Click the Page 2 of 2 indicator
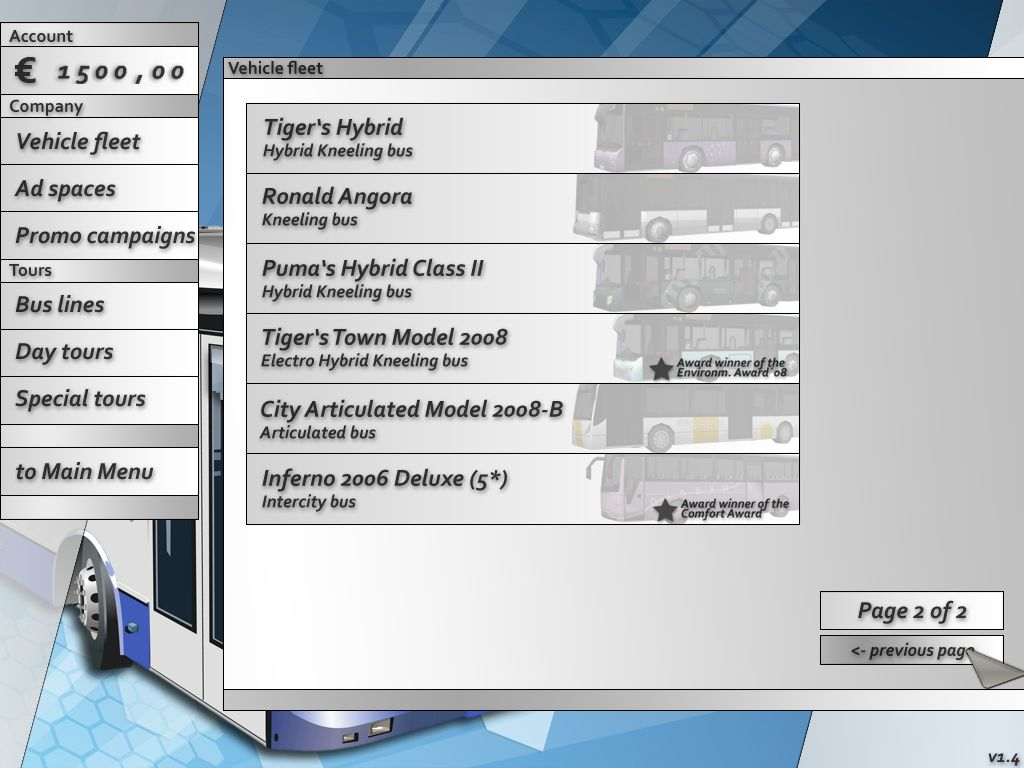Viewport: 1024px width, 768px height. pos(911,609)
